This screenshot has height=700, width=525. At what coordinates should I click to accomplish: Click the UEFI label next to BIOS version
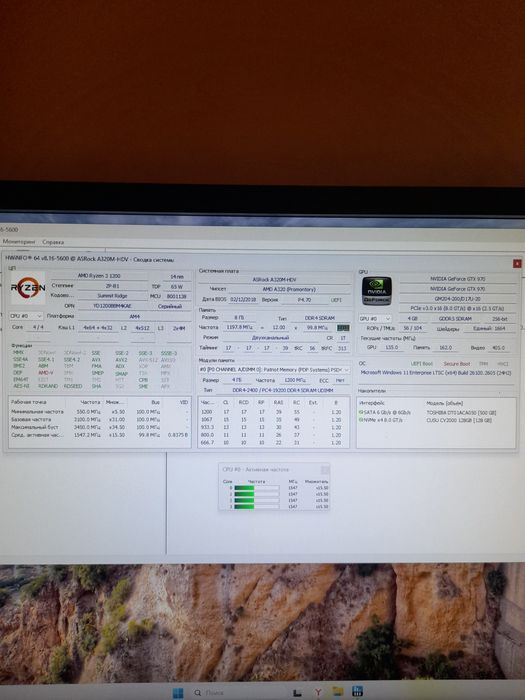click(336, 300)
